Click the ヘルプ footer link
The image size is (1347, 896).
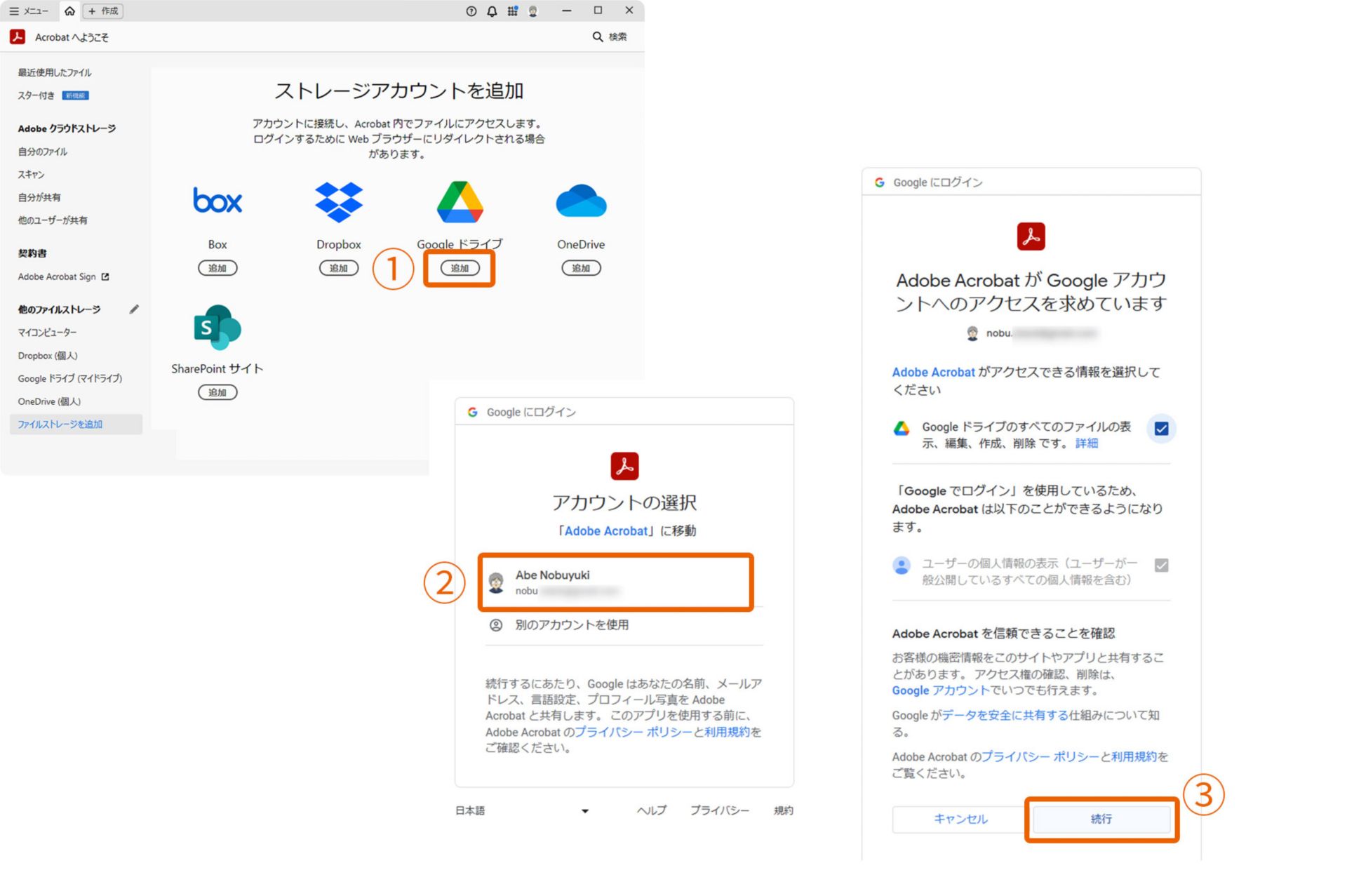[652, 810]
